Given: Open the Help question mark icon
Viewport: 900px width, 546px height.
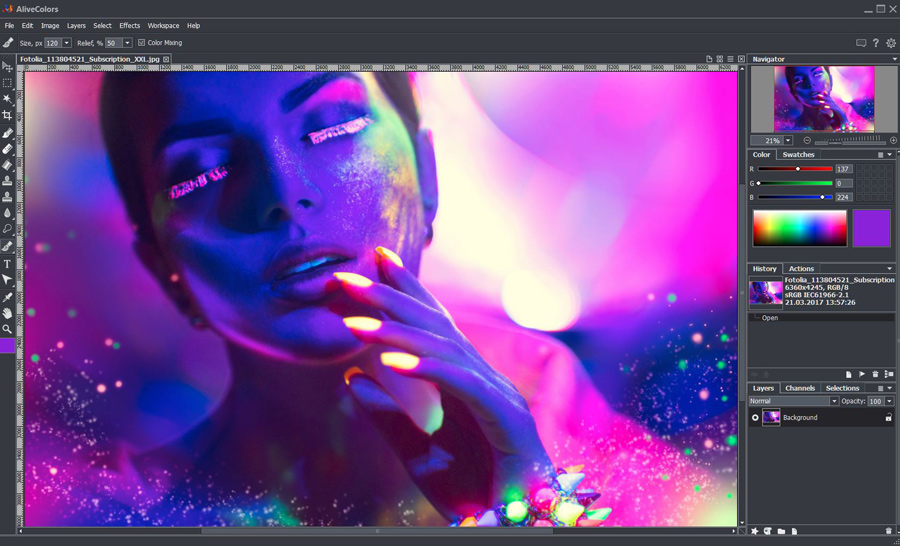Looking at the screenshot, I should [875, 43].
